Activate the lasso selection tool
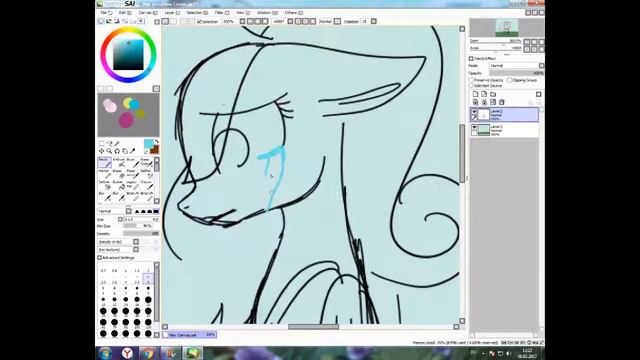This screenshot has height=360, width=640. click(109, 144)
